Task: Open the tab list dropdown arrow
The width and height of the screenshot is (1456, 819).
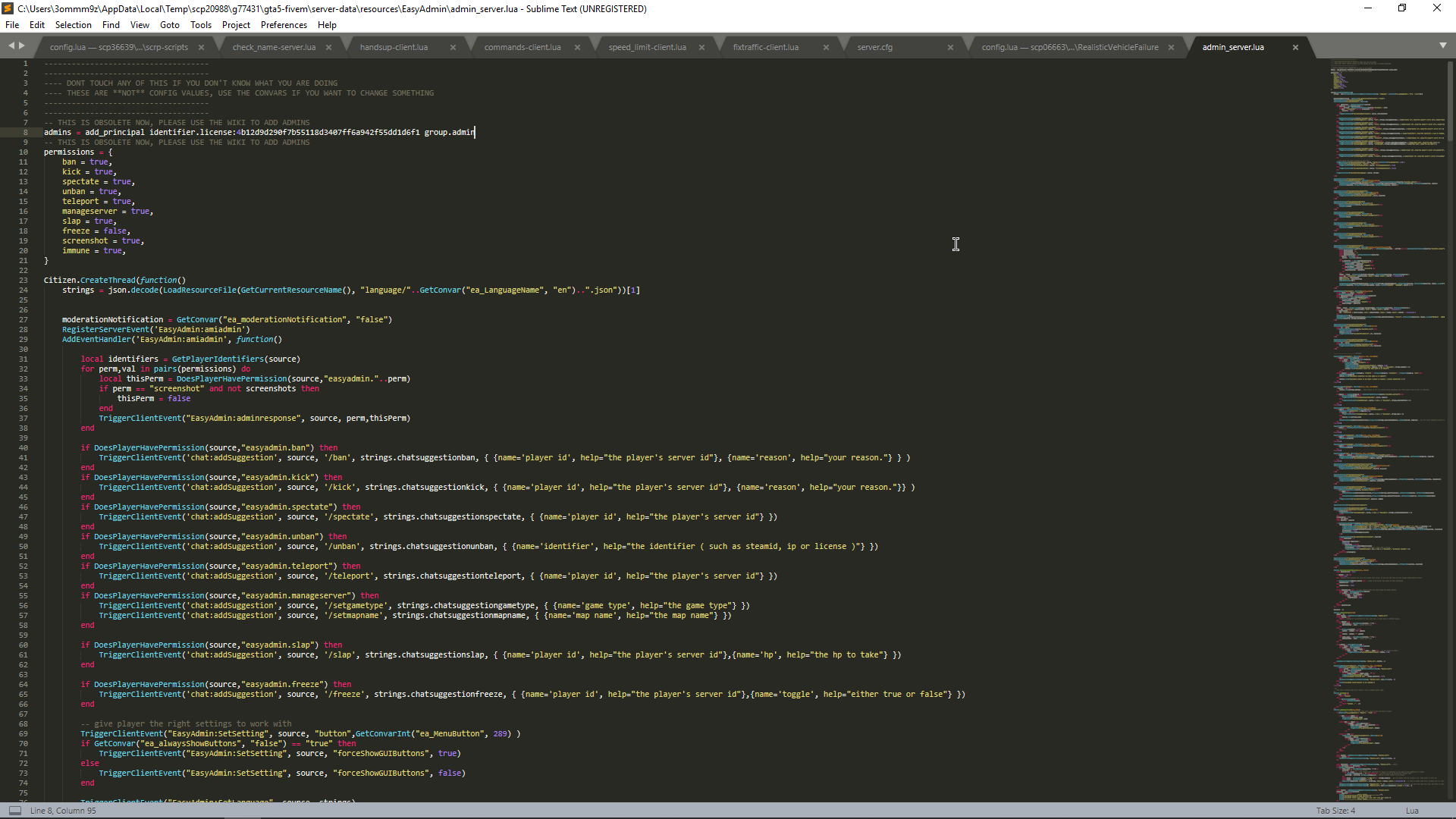Action: tap(1442, 46)
